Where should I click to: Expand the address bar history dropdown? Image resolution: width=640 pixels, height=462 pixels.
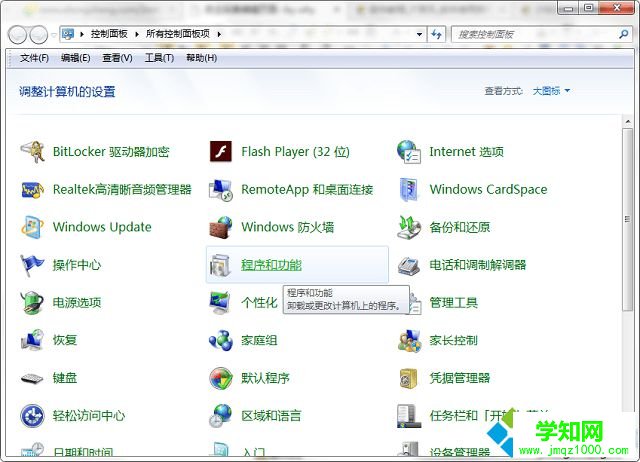(419, 34)
